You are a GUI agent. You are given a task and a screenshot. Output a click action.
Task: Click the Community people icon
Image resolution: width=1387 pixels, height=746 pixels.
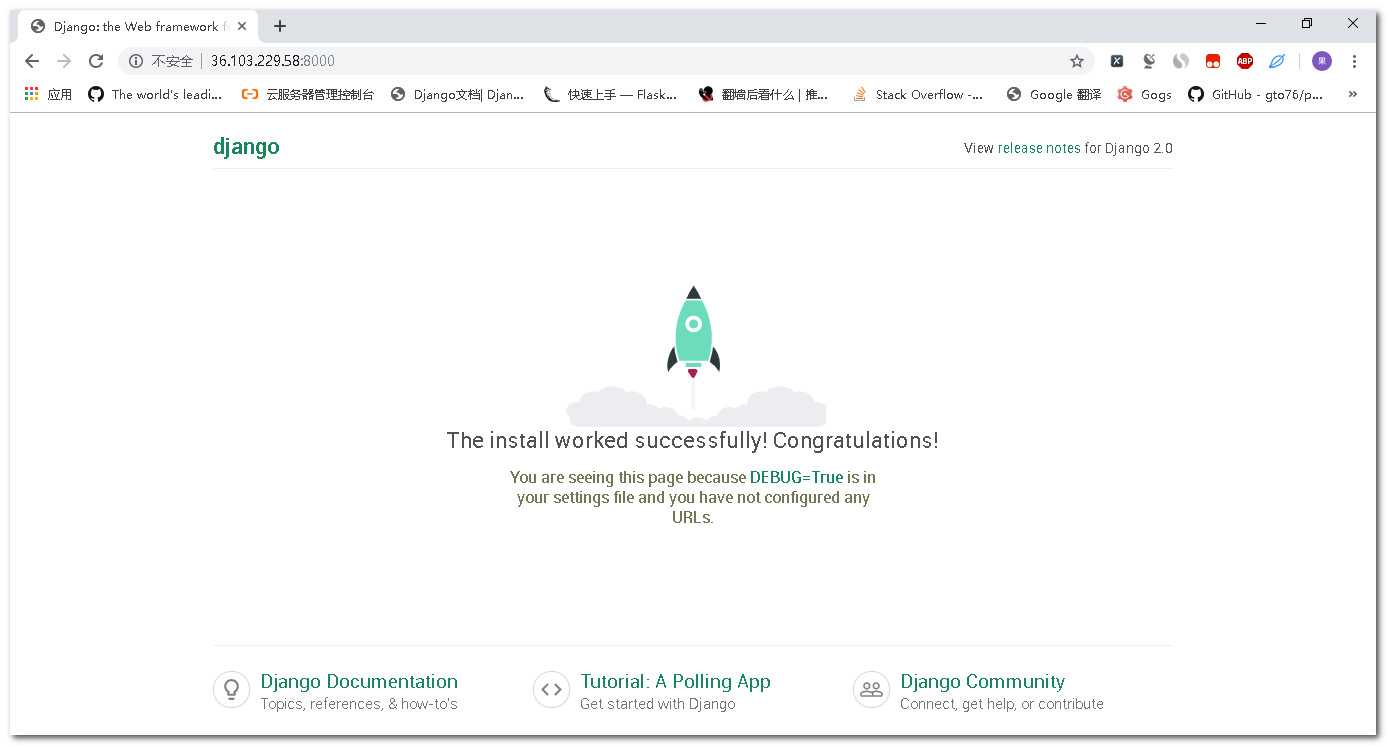(x=871, y=689)
